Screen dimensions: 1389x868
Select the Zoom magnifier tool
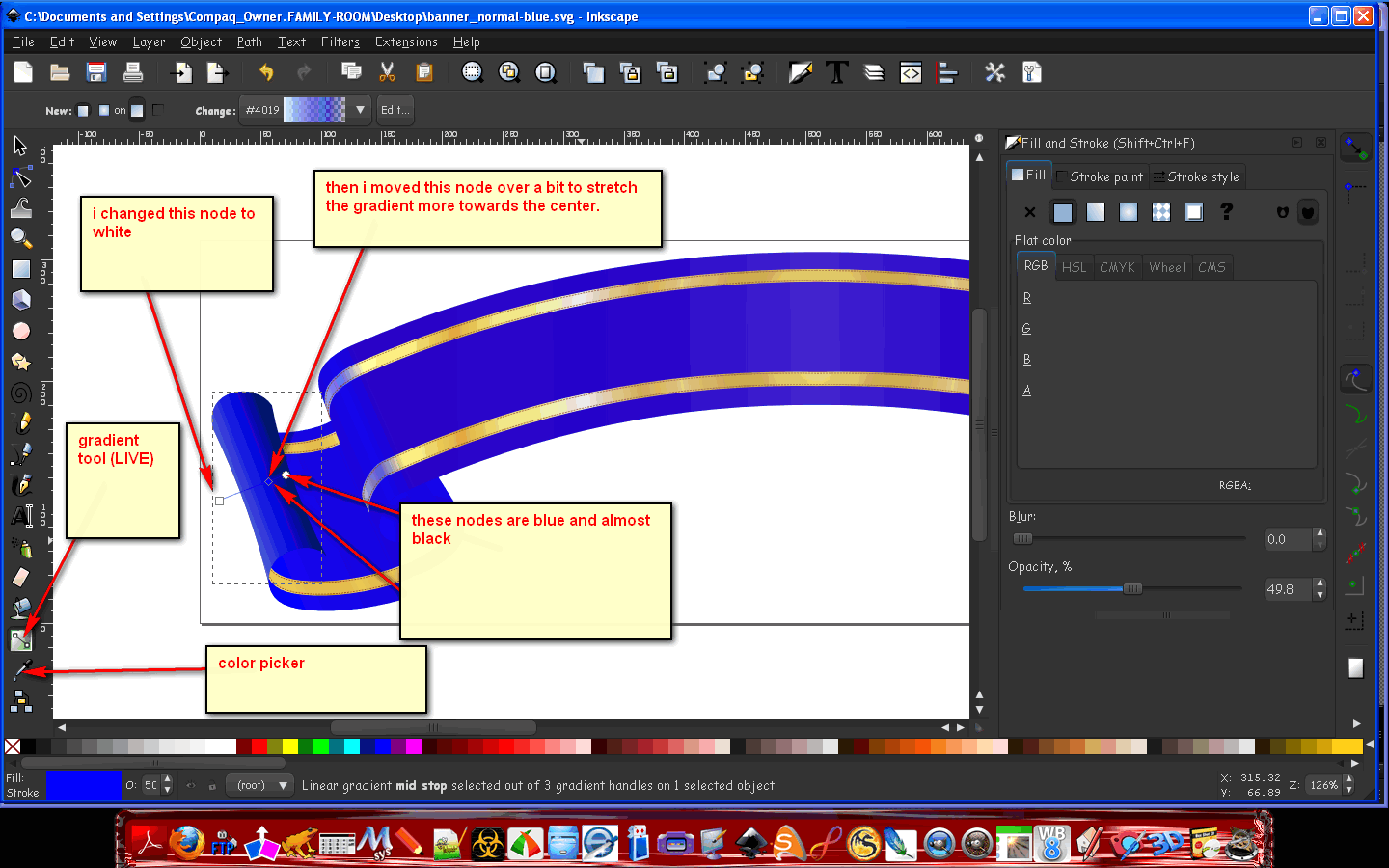20,238
